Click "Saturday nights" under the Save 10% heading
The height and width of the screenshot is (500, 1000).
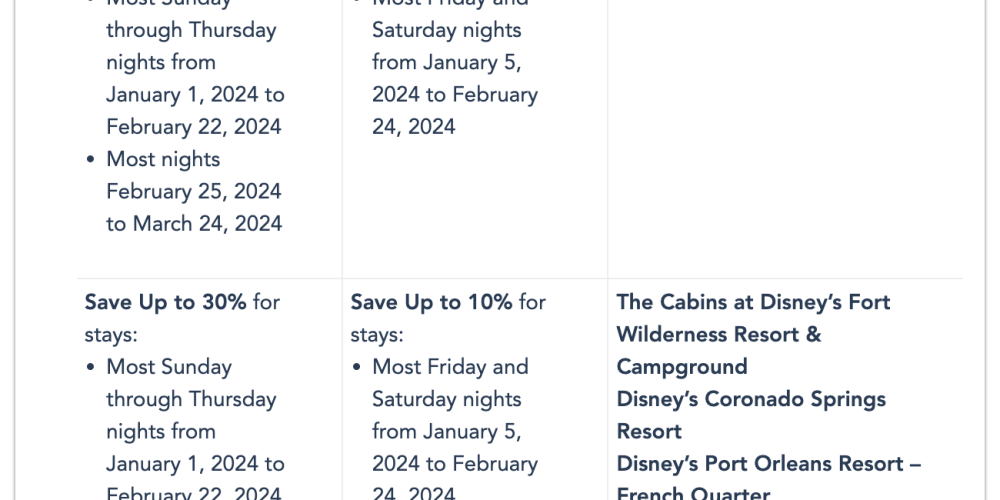point(446,400)
